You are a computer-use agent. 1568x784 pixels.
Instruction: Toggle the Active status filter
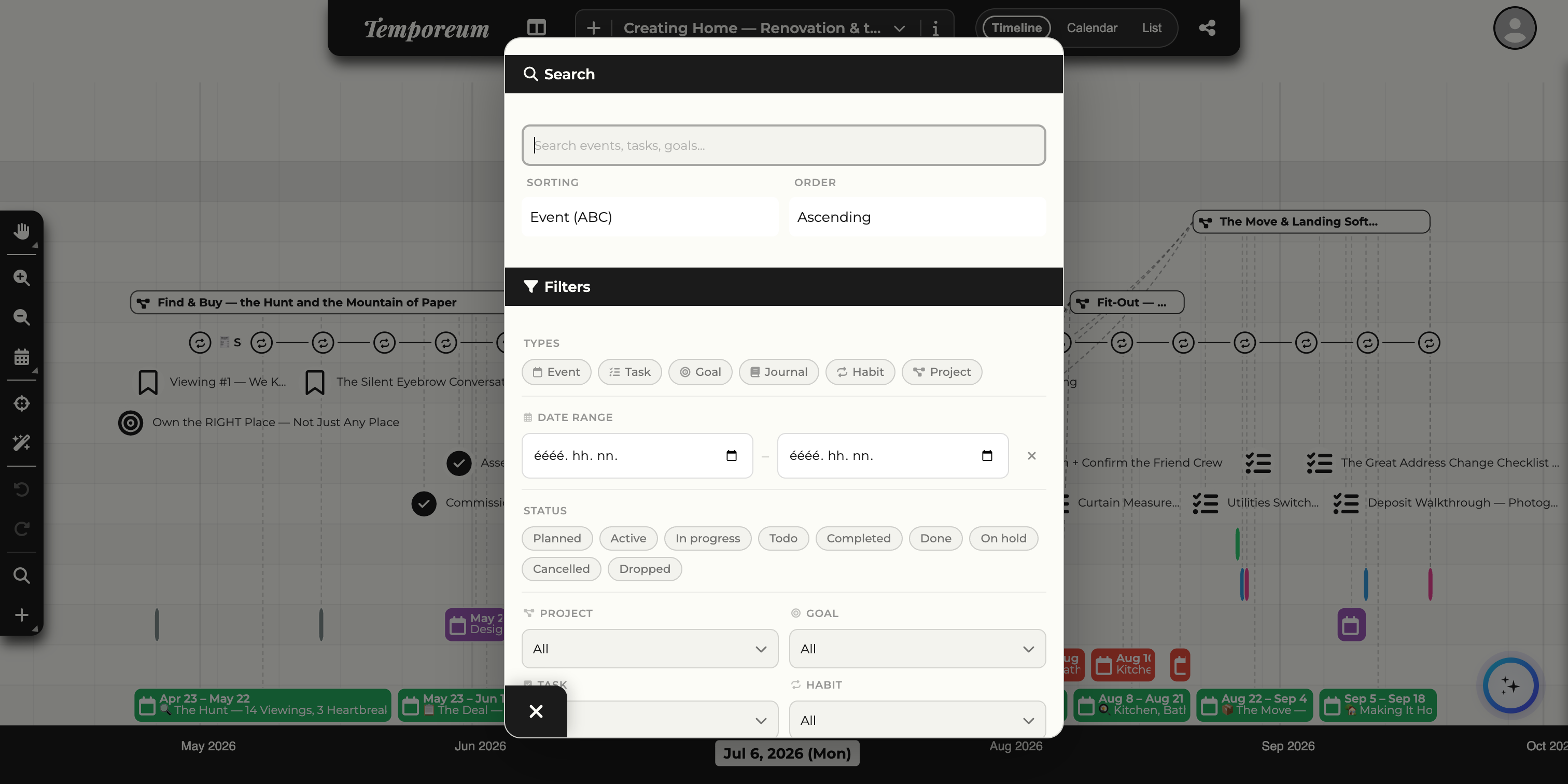(628, 538)
